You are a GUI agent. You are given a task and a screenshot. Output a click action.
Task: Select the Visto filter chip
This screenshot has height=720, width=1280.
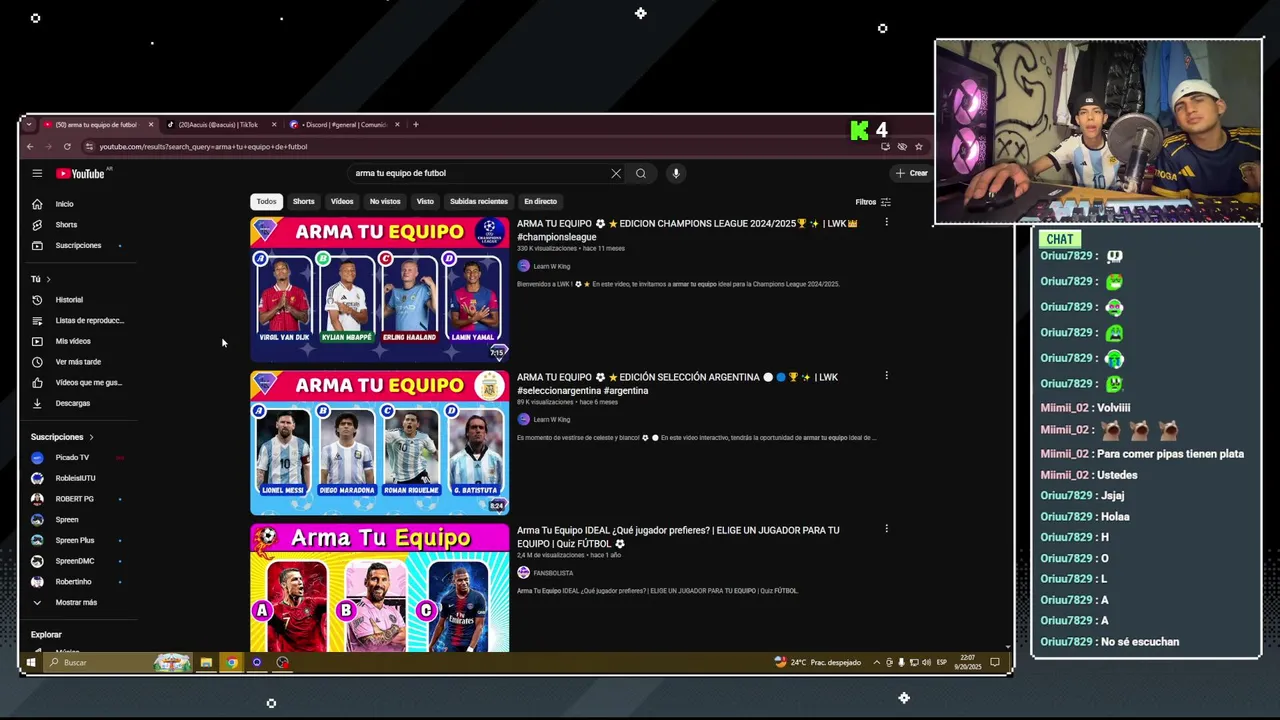coord(425,201)
